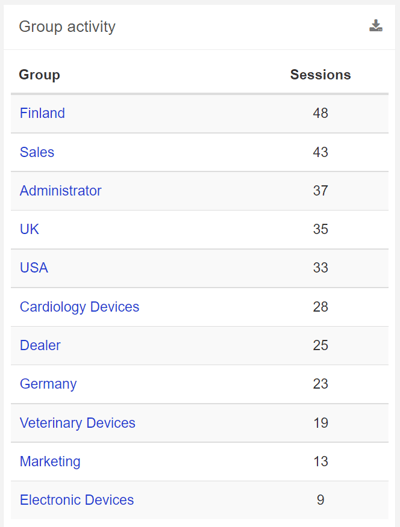Open the Finland group link
This screenshot has width=400, height=527.
42,113
